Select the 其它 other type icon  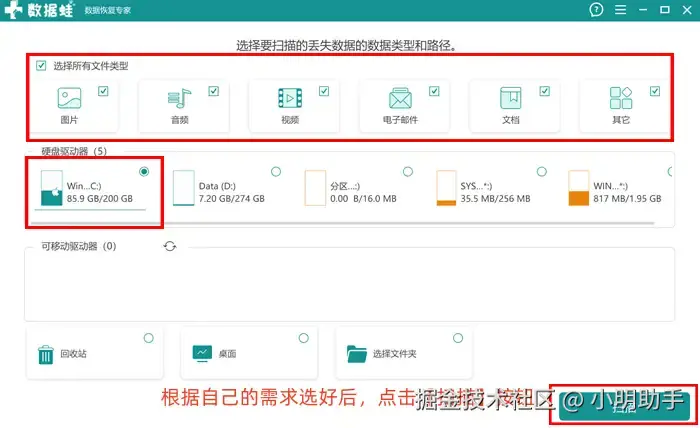tap(621, 98)
